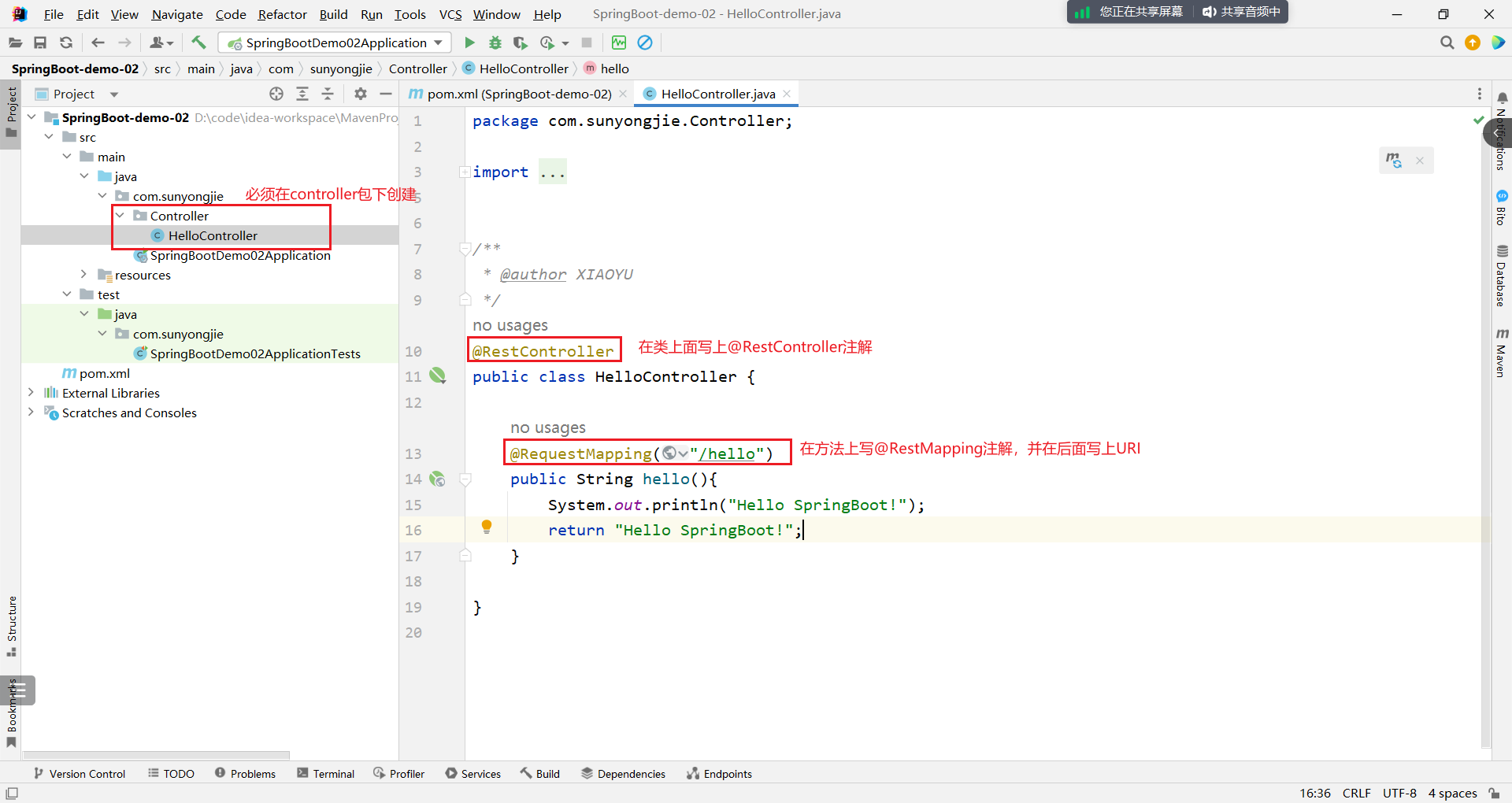Image resolution: width=1512 pixels, height=803 pixels.
Task: Expand the resources folder
Action: tap(83, 275)
